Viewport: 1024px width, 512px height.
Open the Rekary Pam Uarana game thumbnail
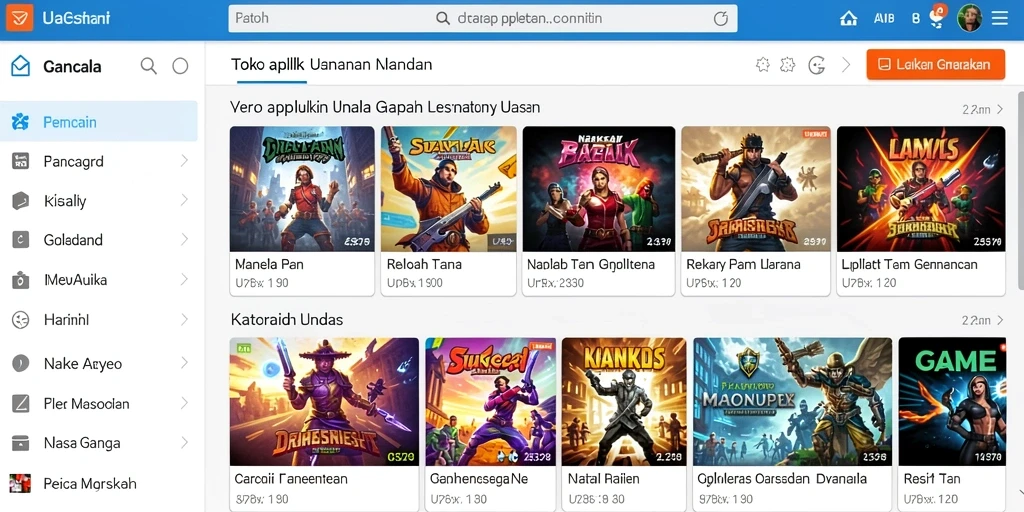point(756,189)
